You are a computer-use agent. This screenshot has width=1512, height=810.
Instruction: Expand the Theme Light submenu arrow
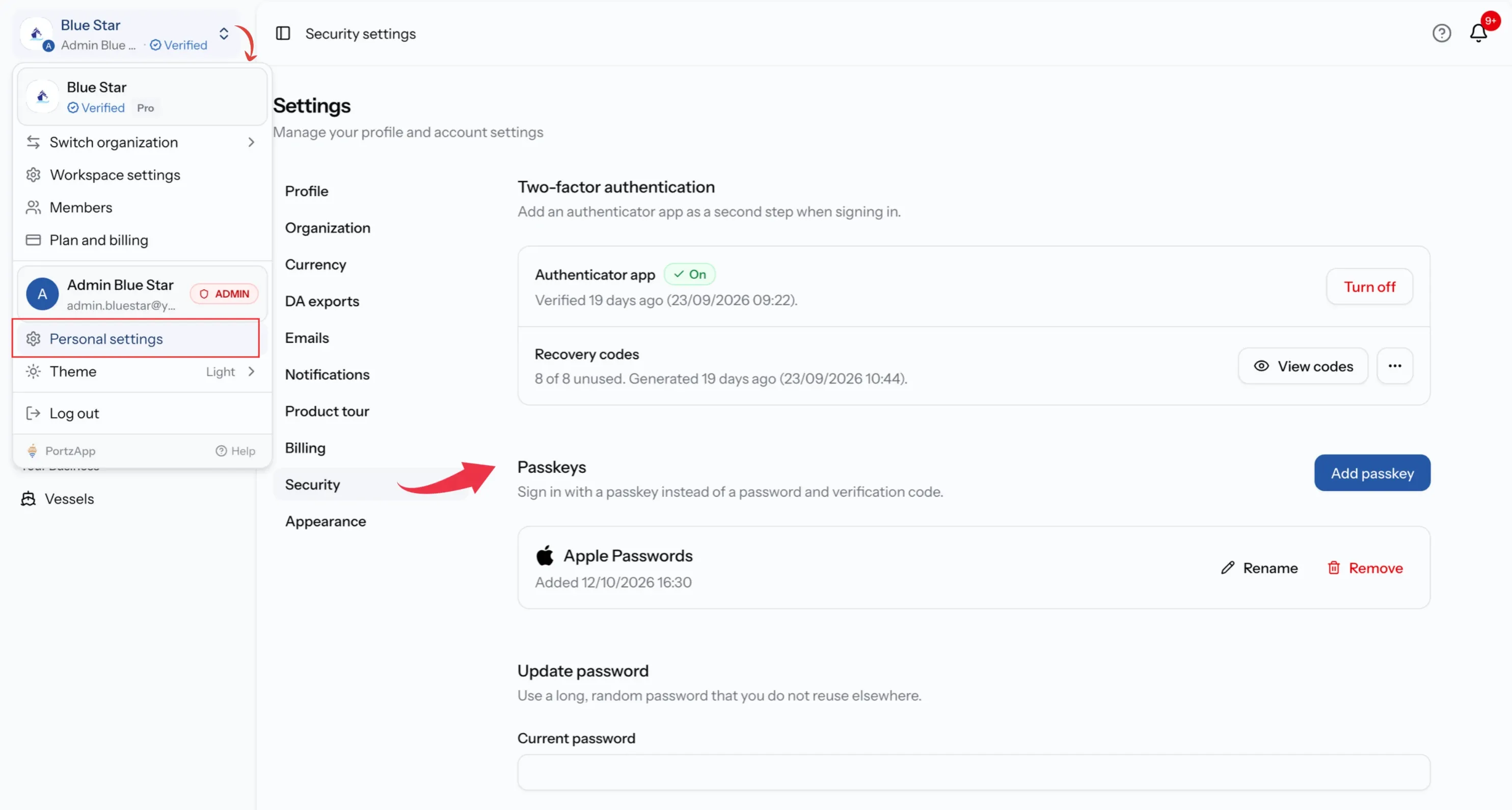click(251, 371)
